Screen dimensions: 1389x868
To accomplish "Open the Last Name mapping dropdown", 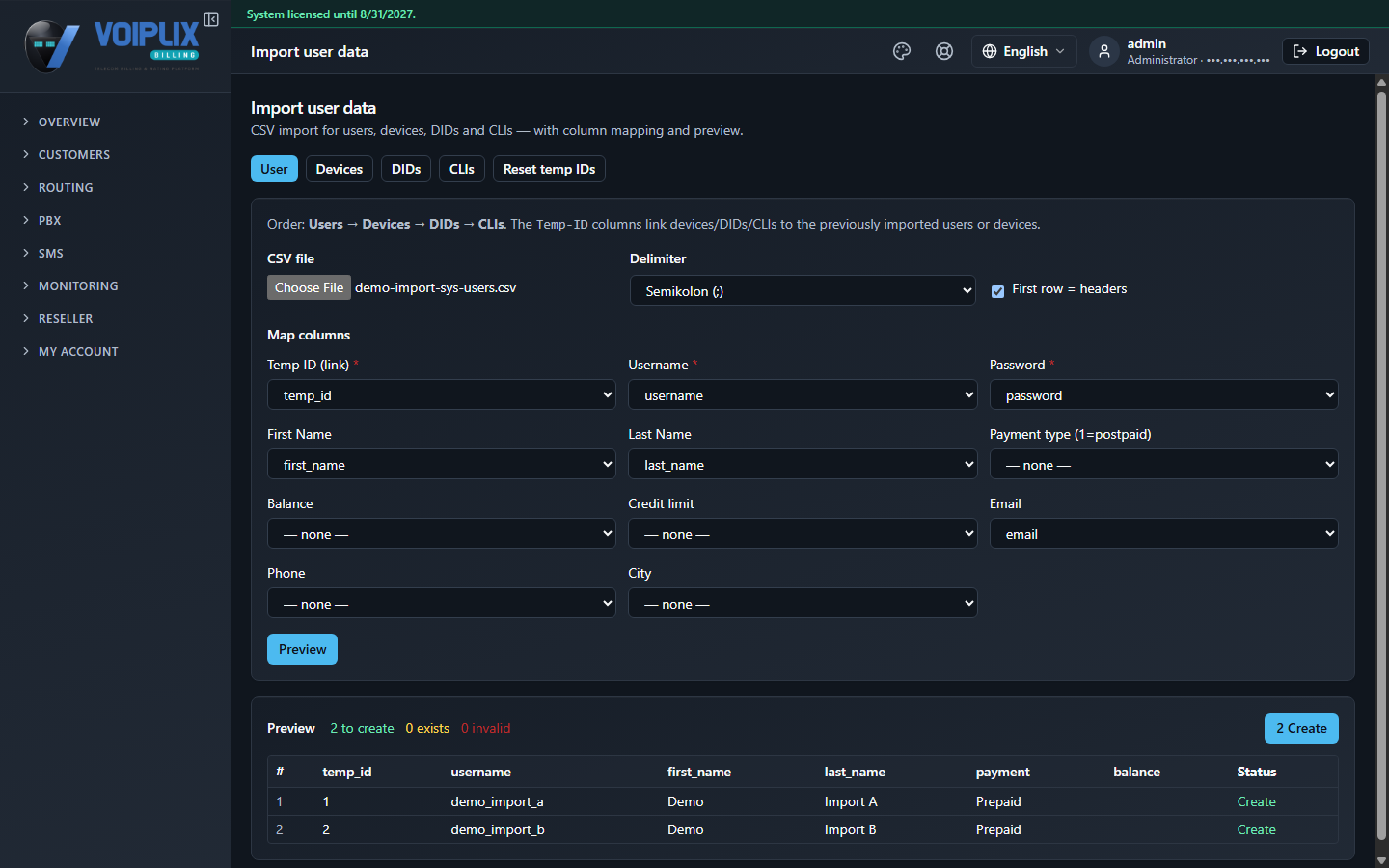I will coord(803,464).
